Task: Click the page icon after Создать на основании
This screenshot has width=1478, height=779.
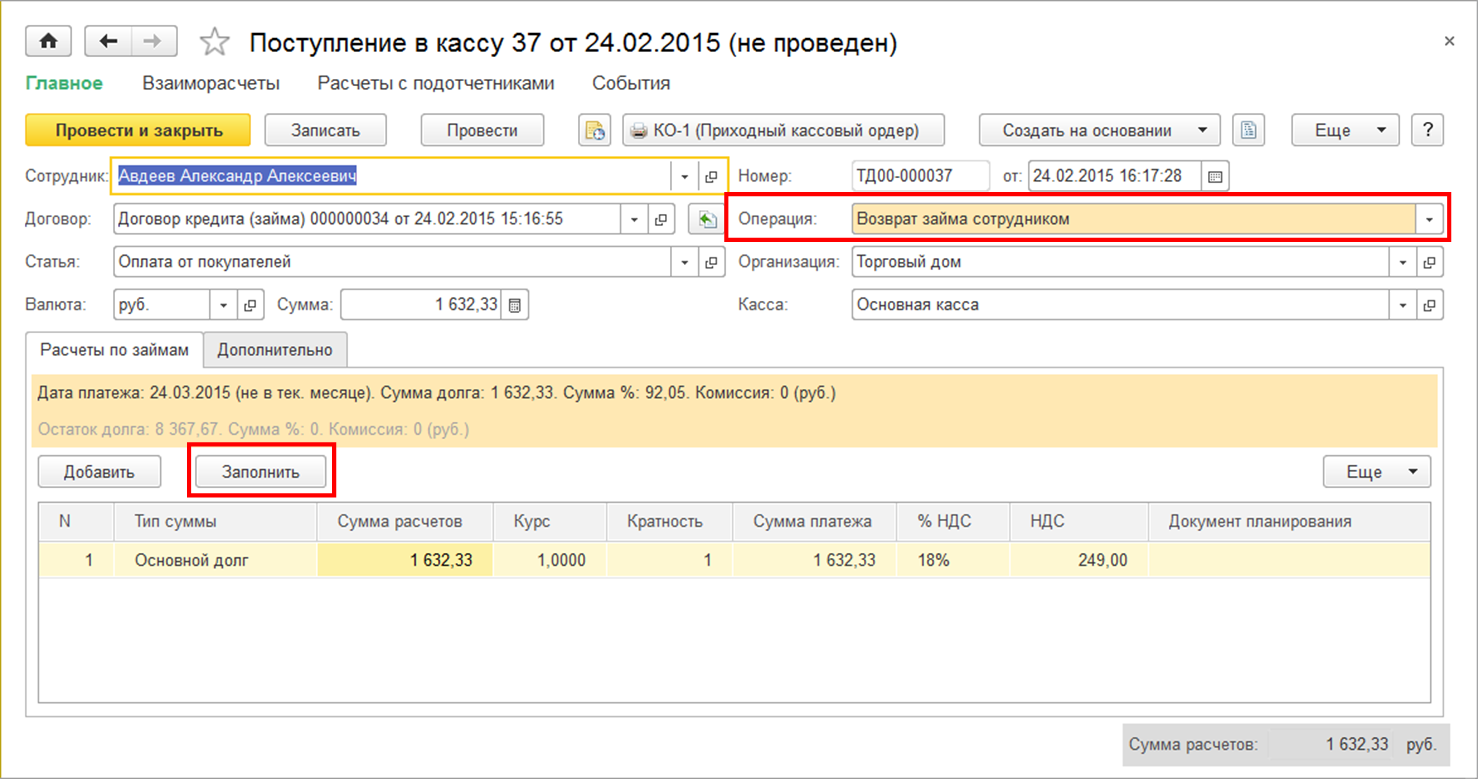Action: pyautogui.click(x=1248, y=130)
